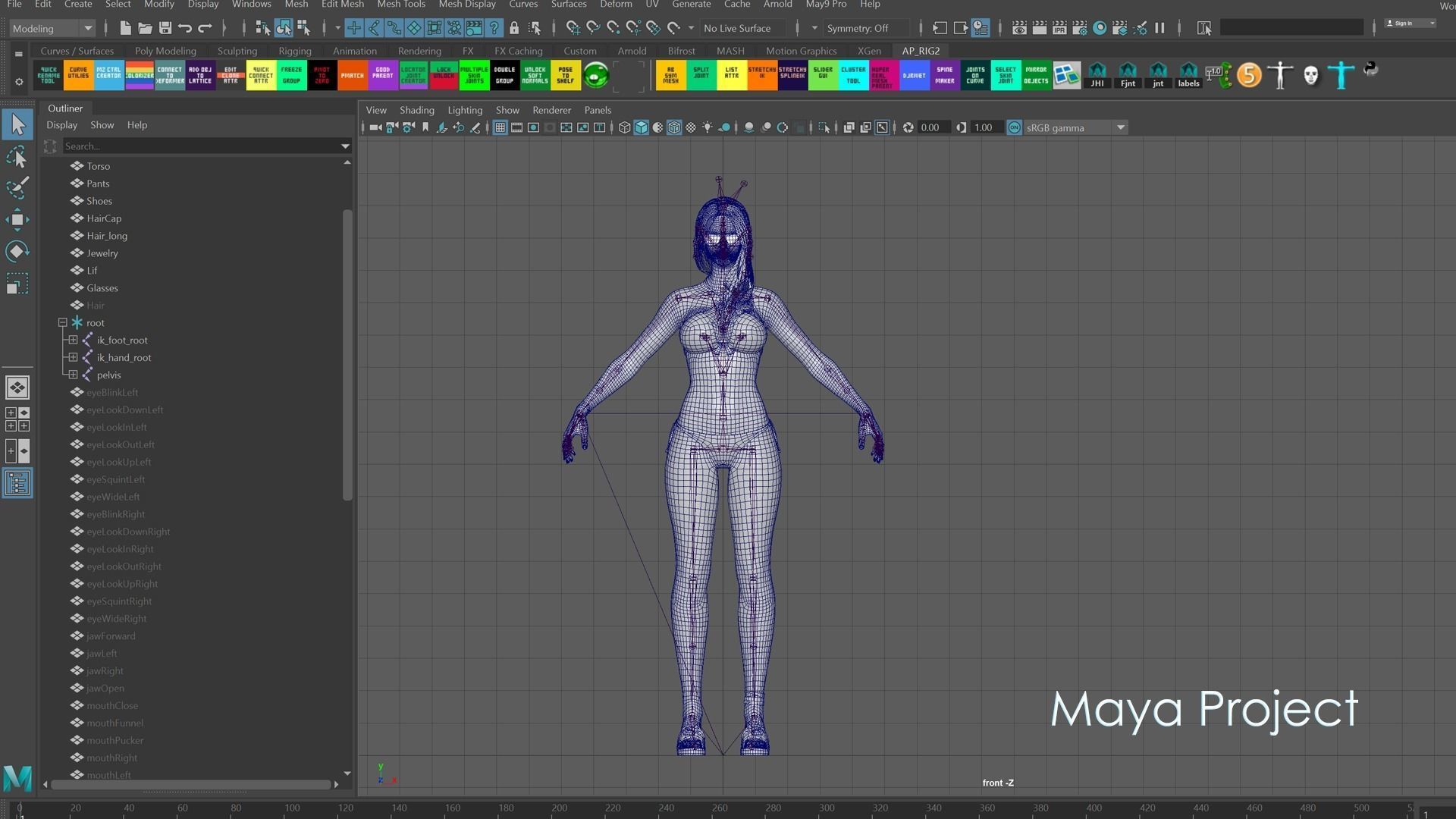This screenshot has width=1456, height=819.
Task: Click the Freeze Group shelf icon
Action: pyautogui.click(x=291, y=75)
